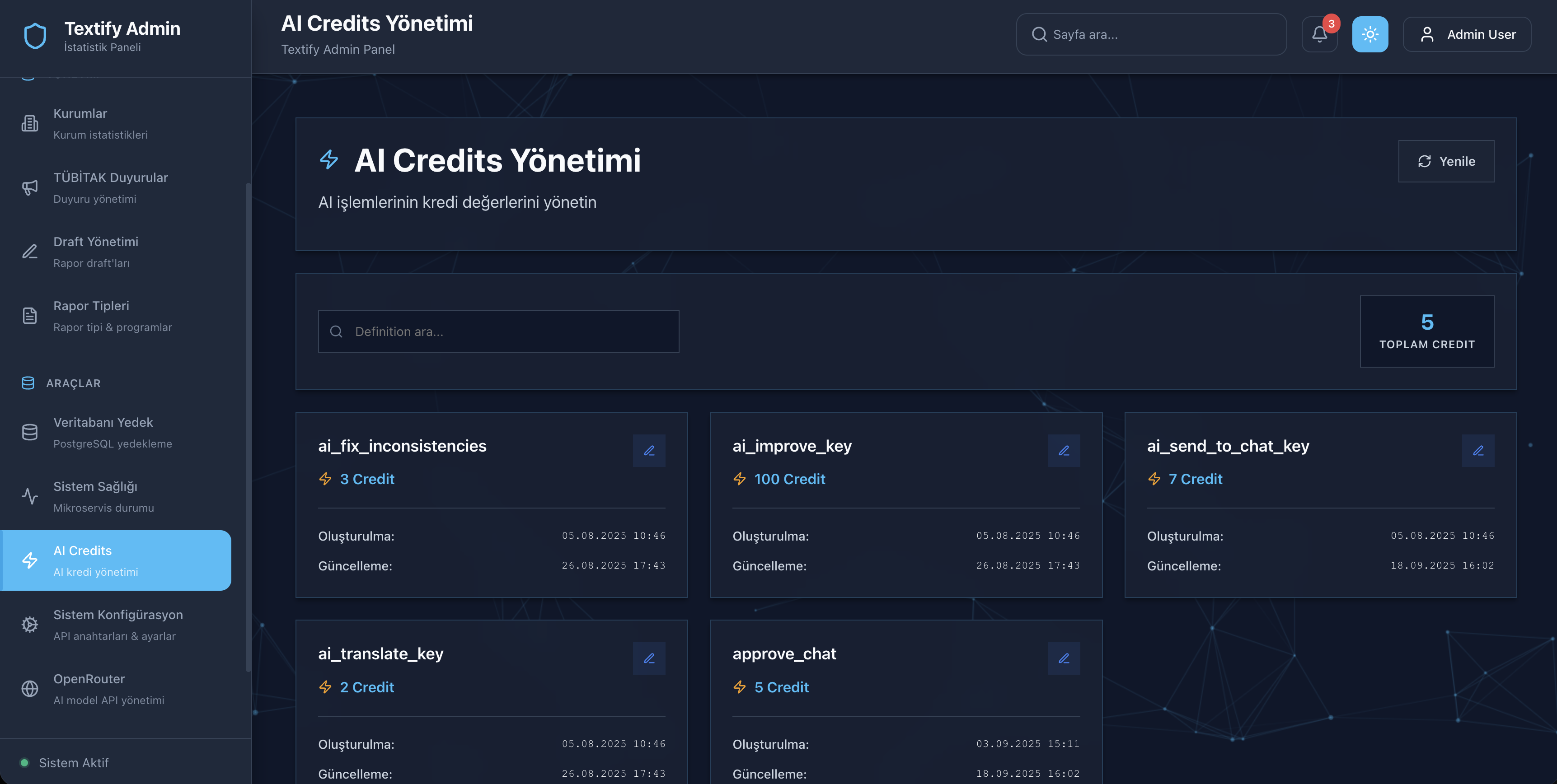The width and height of the screenshot is (1557, 784).
Task: Click edit pencil on ai_fix_inconsistencies card
Action: pos(649,451)
